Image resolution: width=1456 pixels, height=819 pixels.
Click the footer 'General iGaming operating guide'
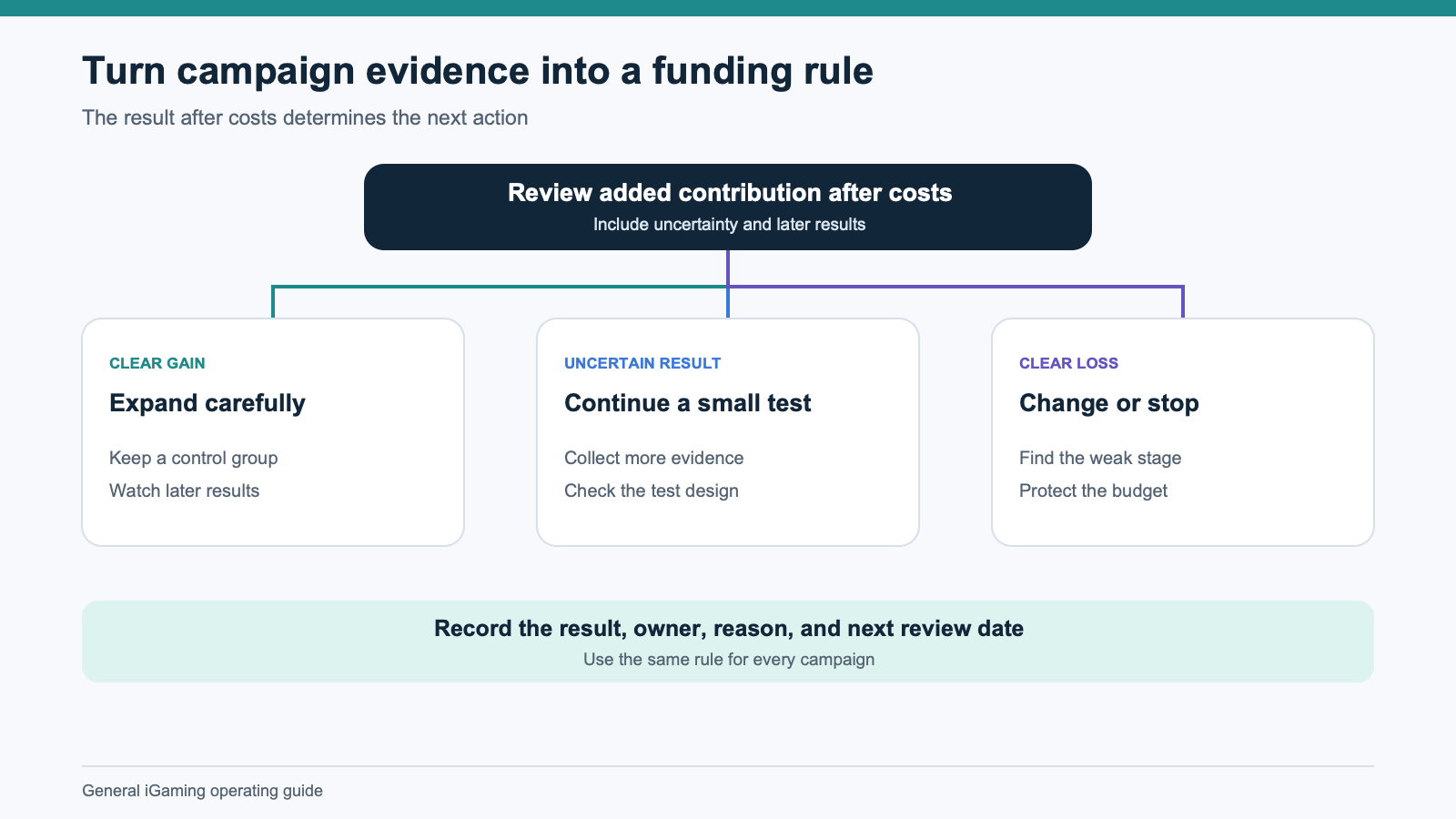coord(202,791)
